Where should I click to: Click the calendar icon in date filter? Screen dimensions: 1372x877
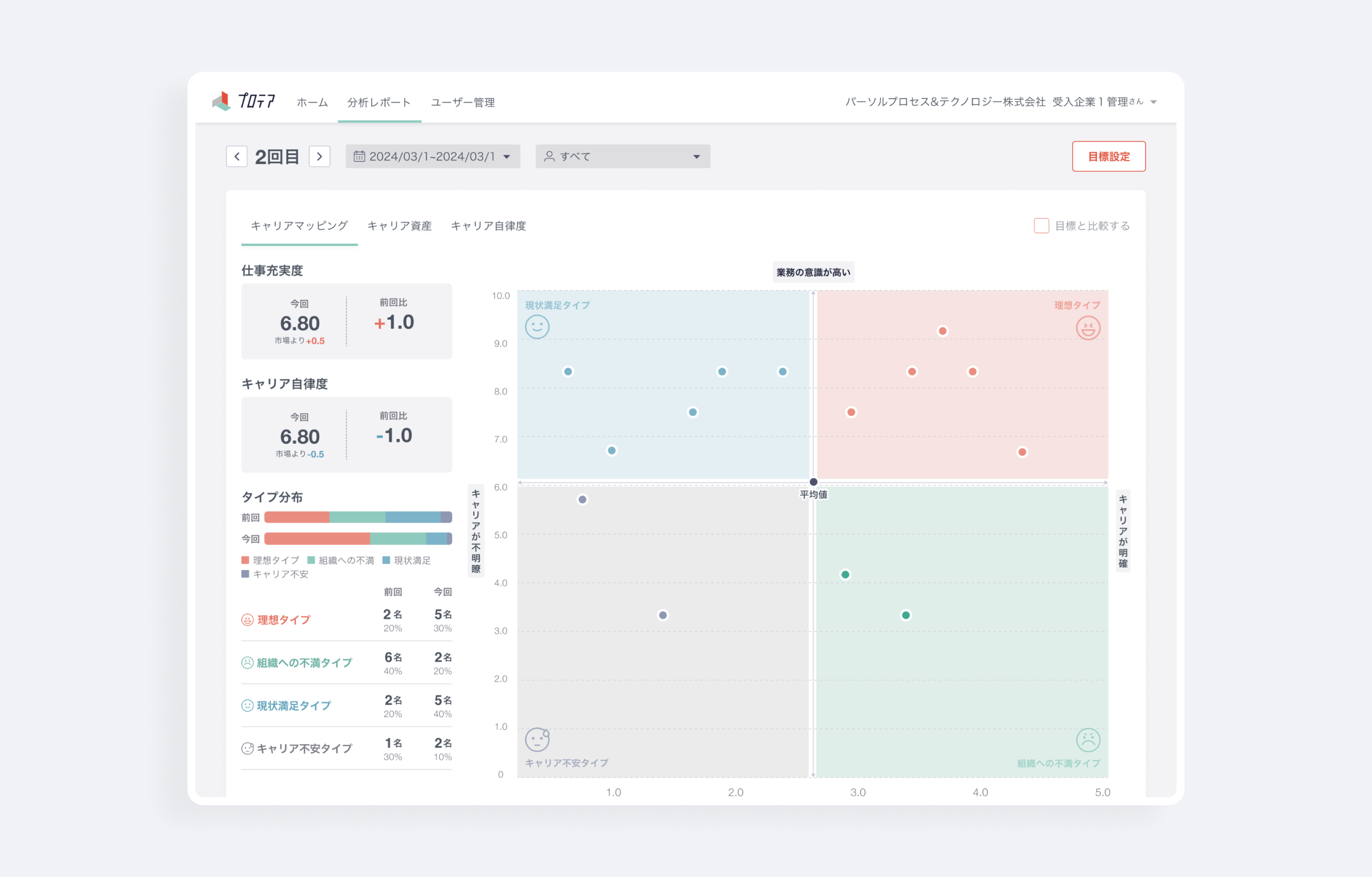point(359,157)
